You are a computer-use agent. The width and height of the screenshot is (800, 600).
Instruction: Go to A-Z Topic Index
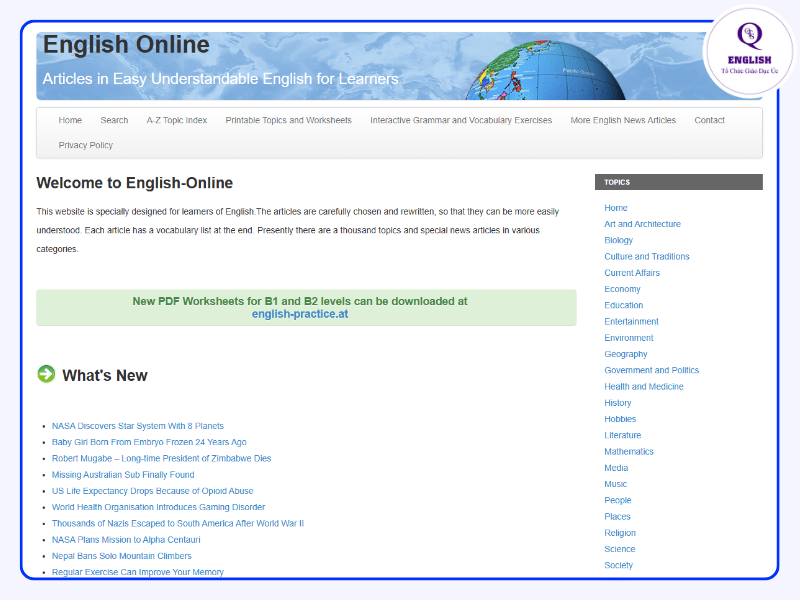point(177,120)
